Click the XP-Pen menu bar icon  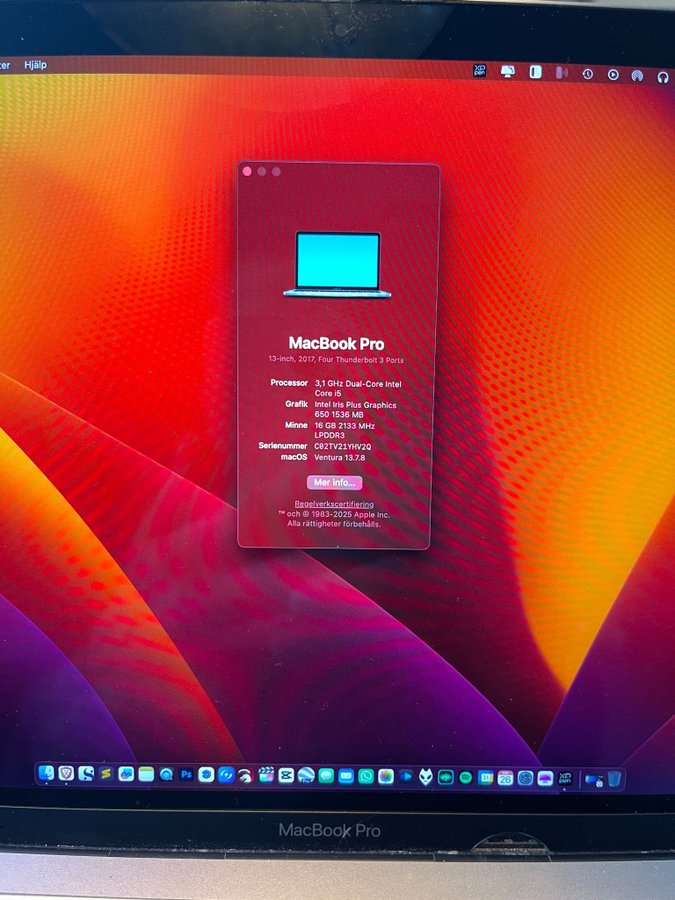coord(480,71)
